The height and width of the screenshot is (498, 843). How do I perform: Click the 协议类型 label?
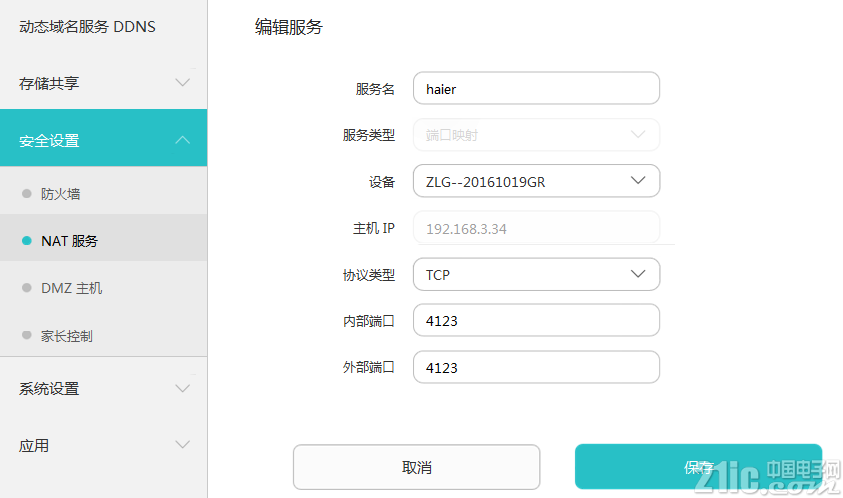coord(369,275)
